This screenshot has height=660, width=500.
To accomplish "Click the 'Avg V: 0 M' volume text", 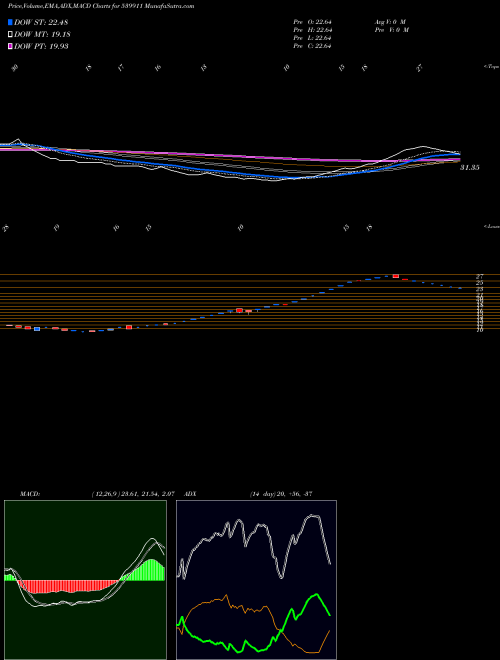I will (391, 22).
